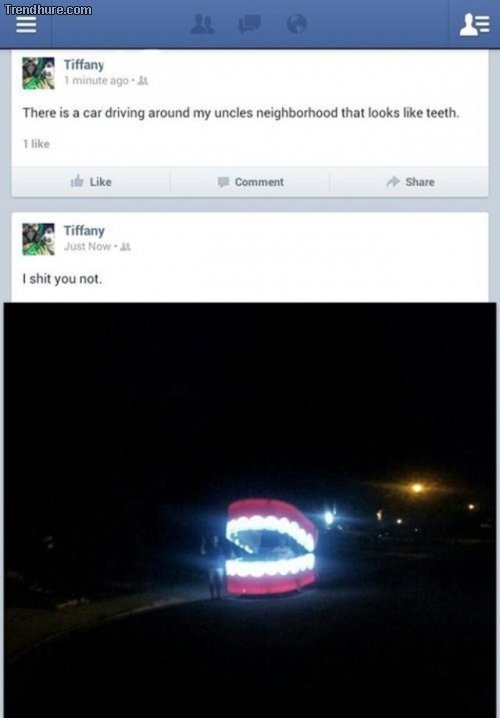Image resolution: width=500 pixels, height=718 pixels.
Task: Open notifications globe icon
Action: click(297, 24)
